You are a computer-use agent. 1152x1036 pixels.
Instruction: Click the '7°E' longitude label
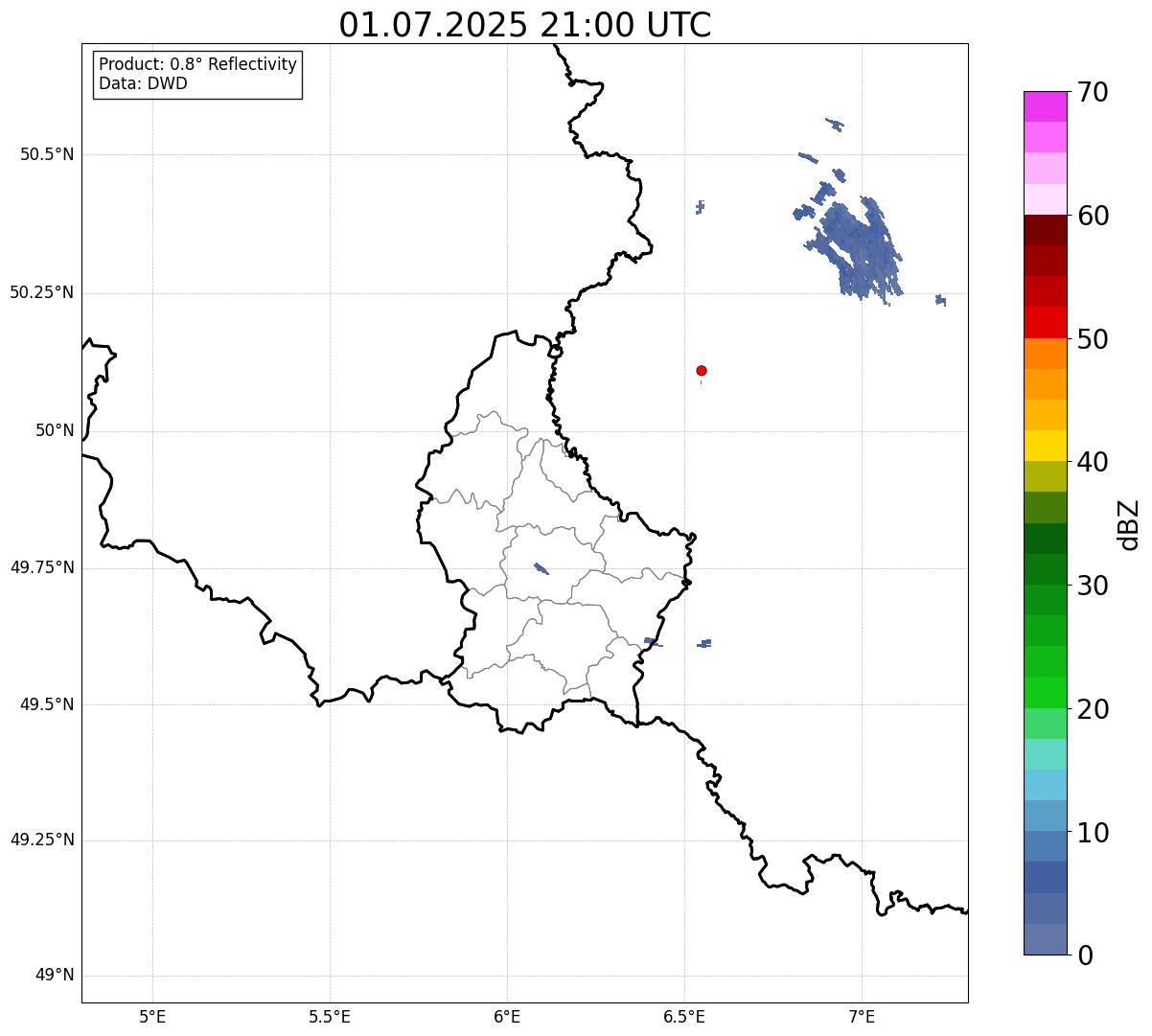(862, 1016)
